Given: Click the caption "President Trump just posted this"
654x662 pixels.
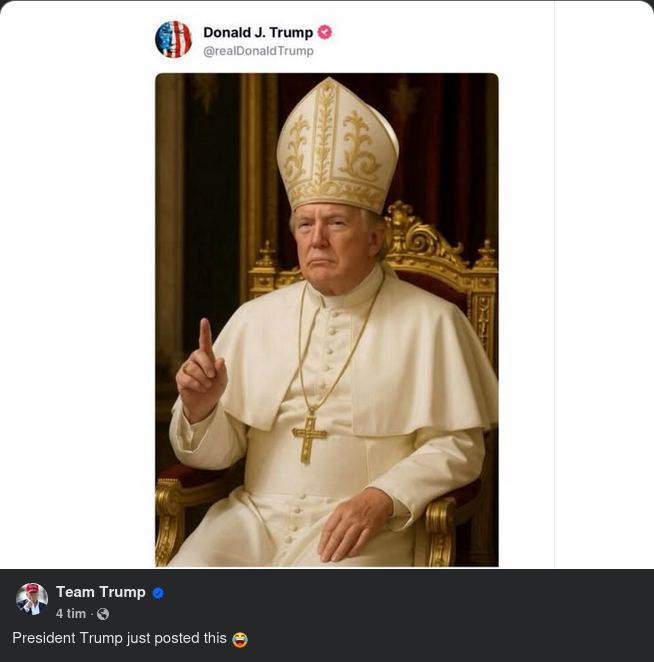Looking at the screenshot, I should 119,638.
